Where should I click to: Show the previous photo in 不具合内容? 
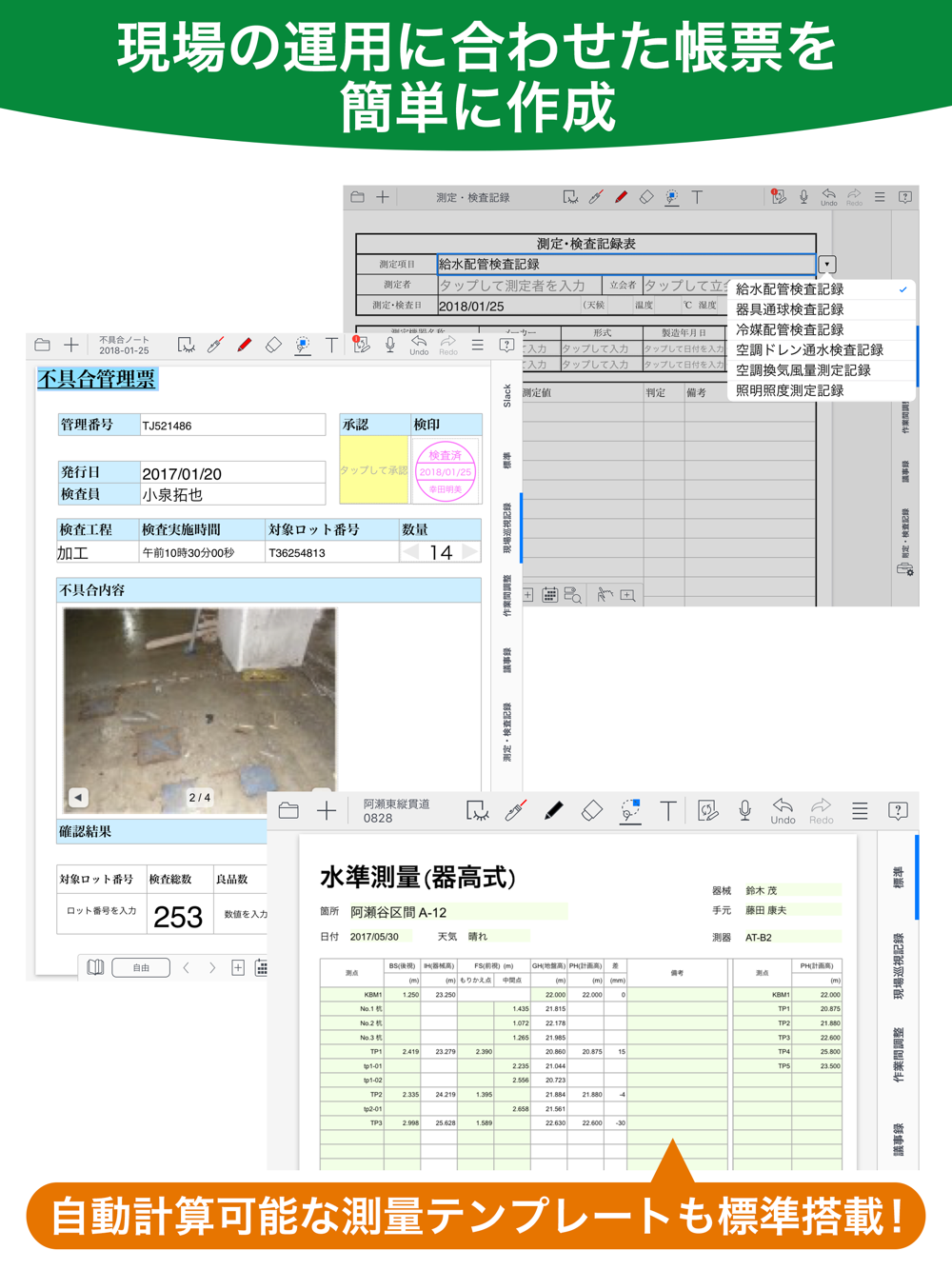coord(78,797)
